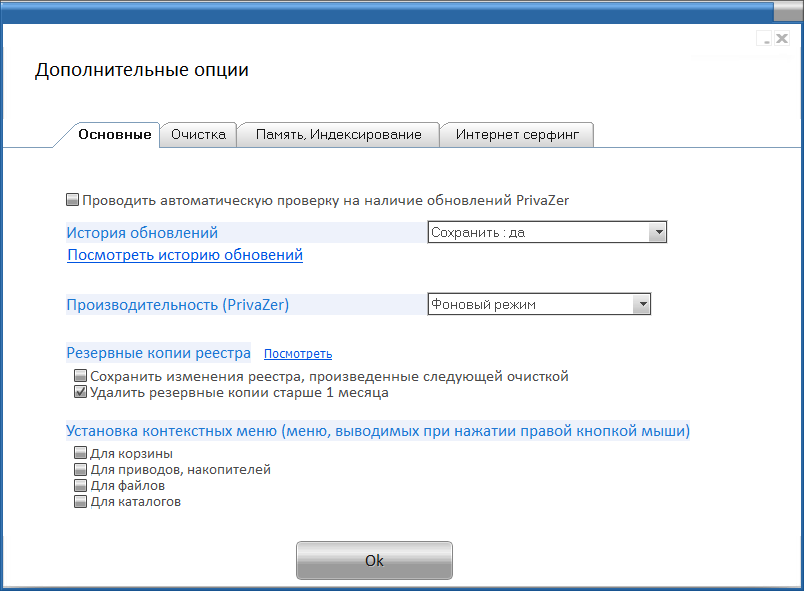Open the Фоновый режим performance dropdown
This screenshot has width=804, height=591.
click(x=641, y=305)
